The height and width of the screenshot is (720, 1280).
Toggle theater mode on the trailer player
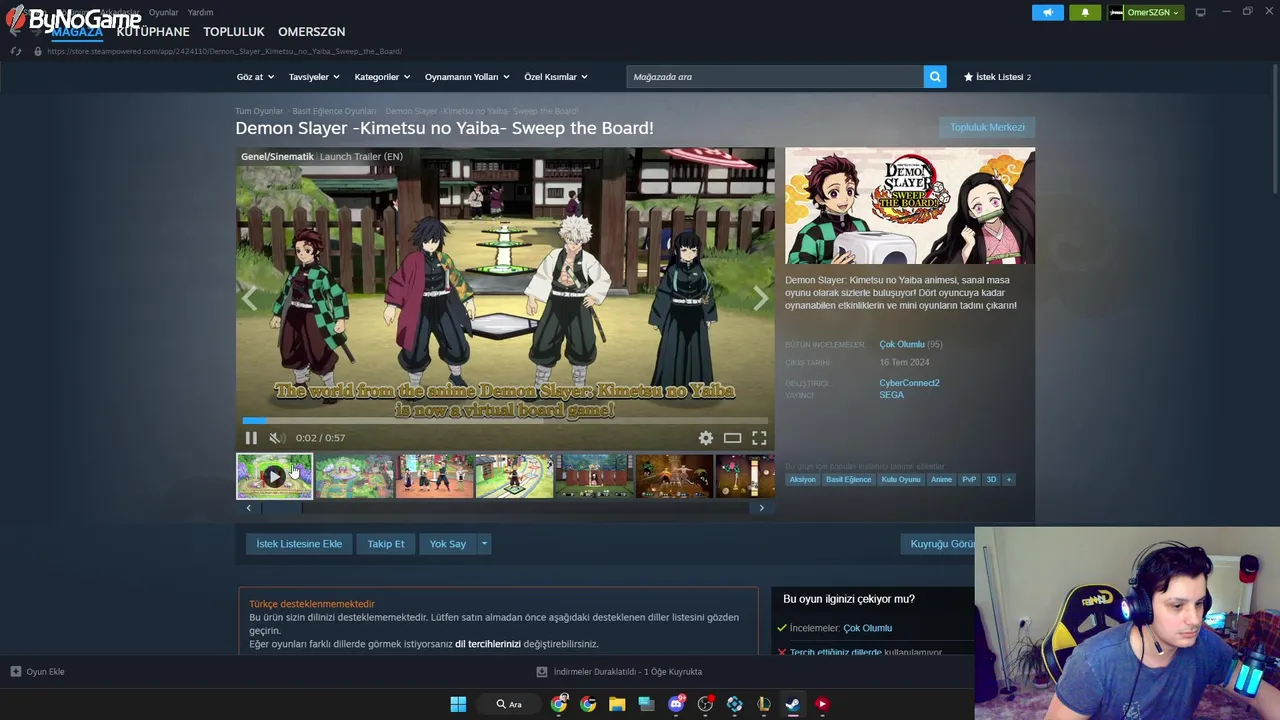tap(733, 438)
